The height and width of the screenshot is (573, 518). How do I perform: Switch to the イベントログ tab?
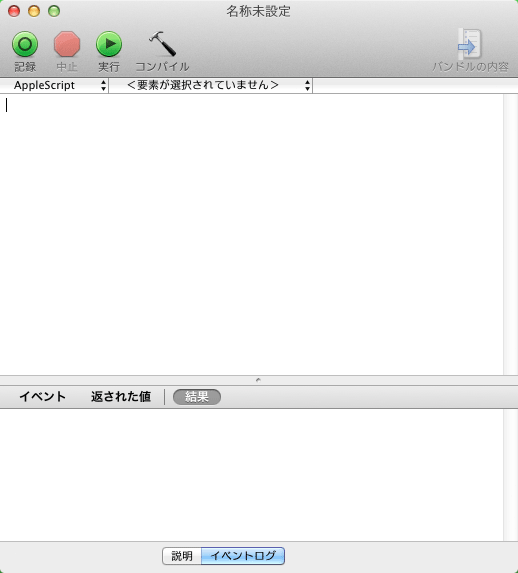pos(243,556)
